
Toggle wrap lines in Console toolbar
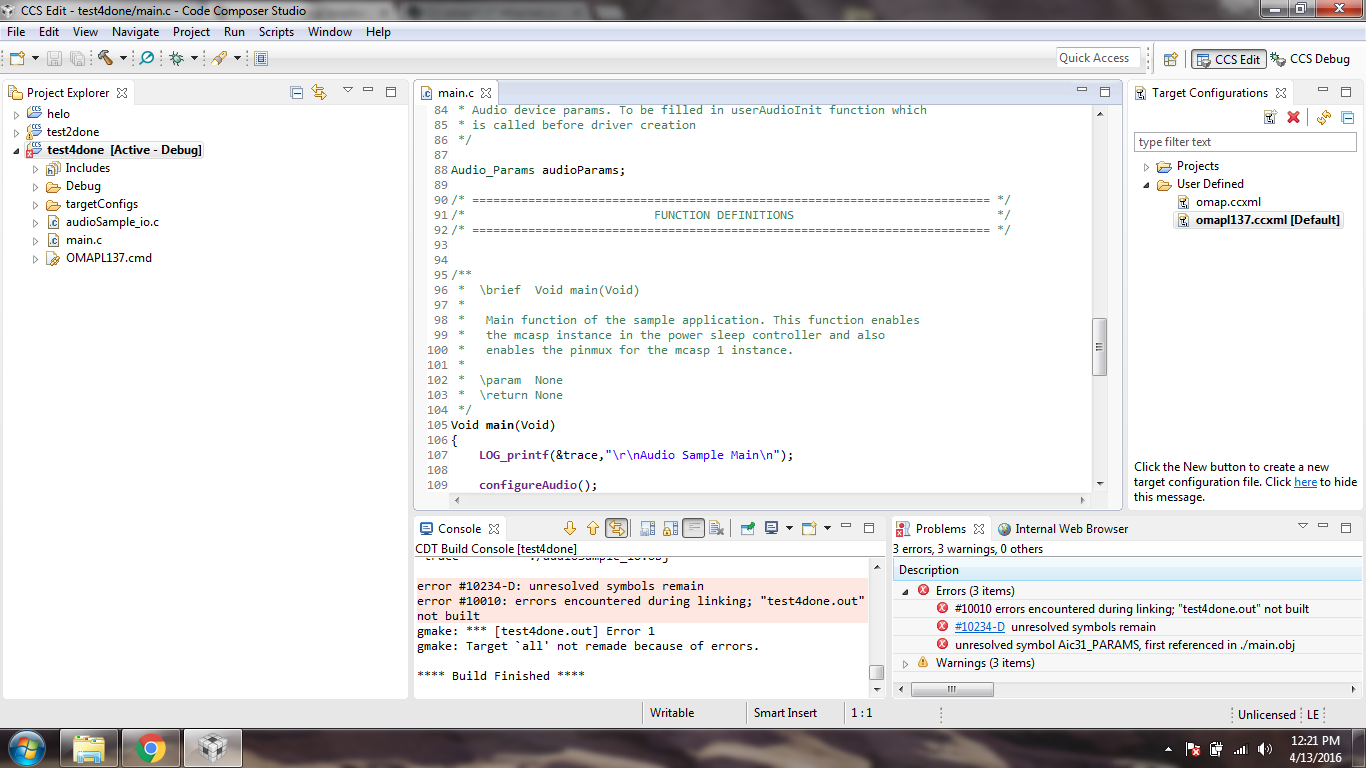pos(693,528)
